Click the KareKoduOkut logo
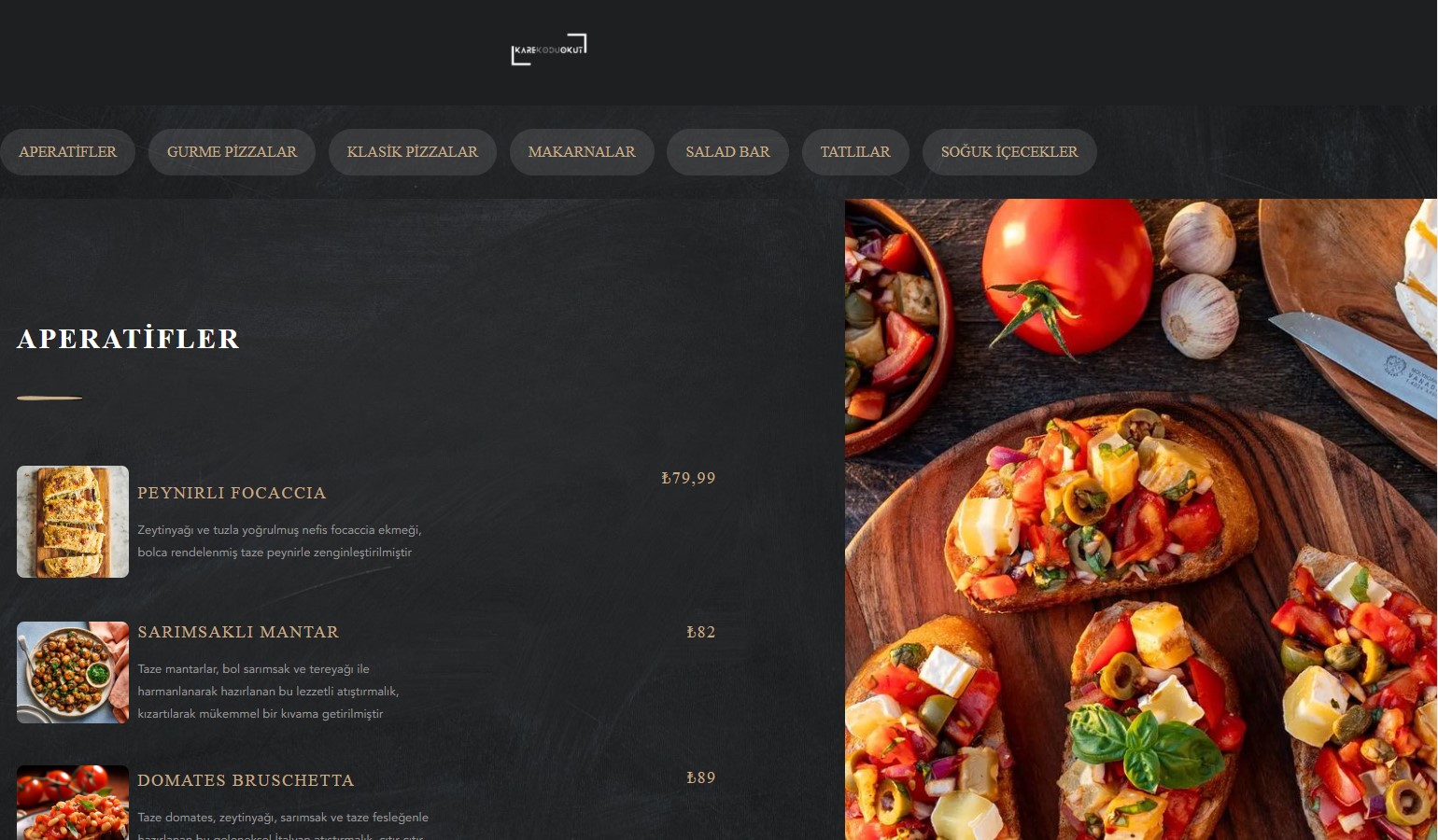Screen dimensions: 1438x840 pos(549,49)
